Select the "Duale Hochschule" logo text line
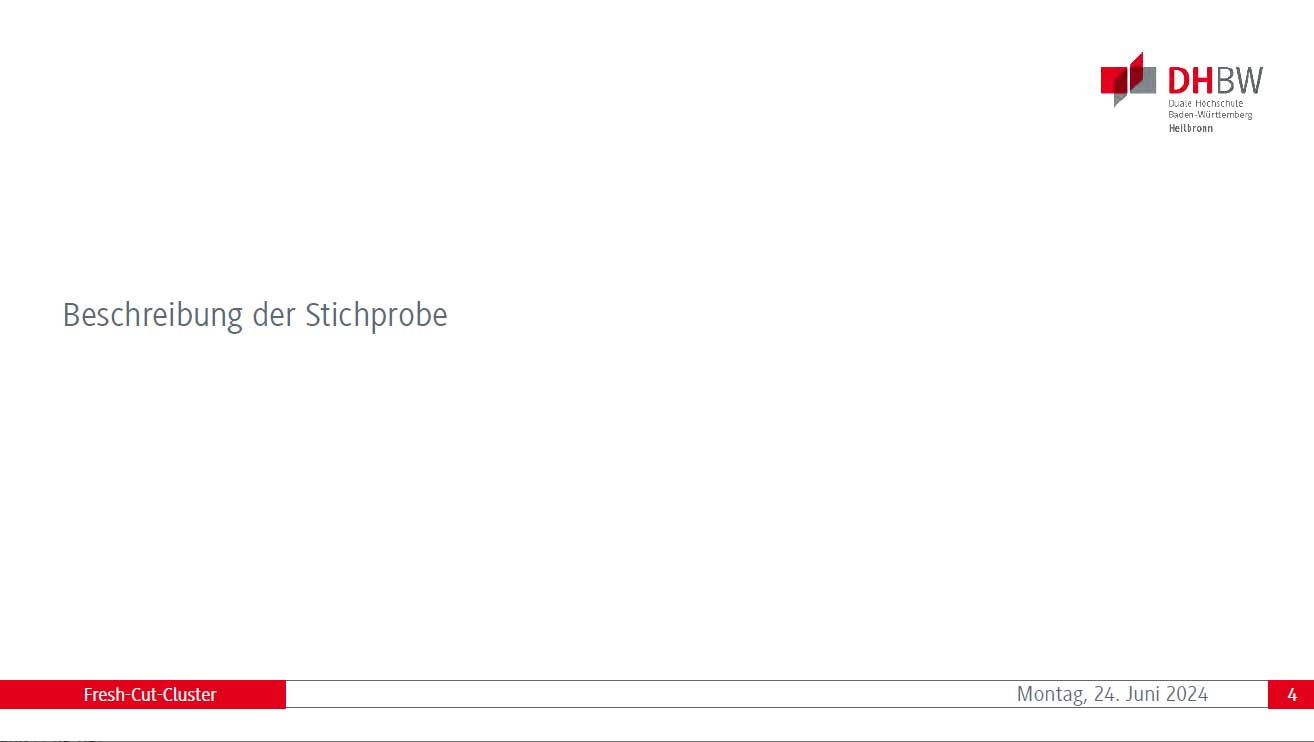This screenshot has width=1314, height=742. [x=1205, y=104]
